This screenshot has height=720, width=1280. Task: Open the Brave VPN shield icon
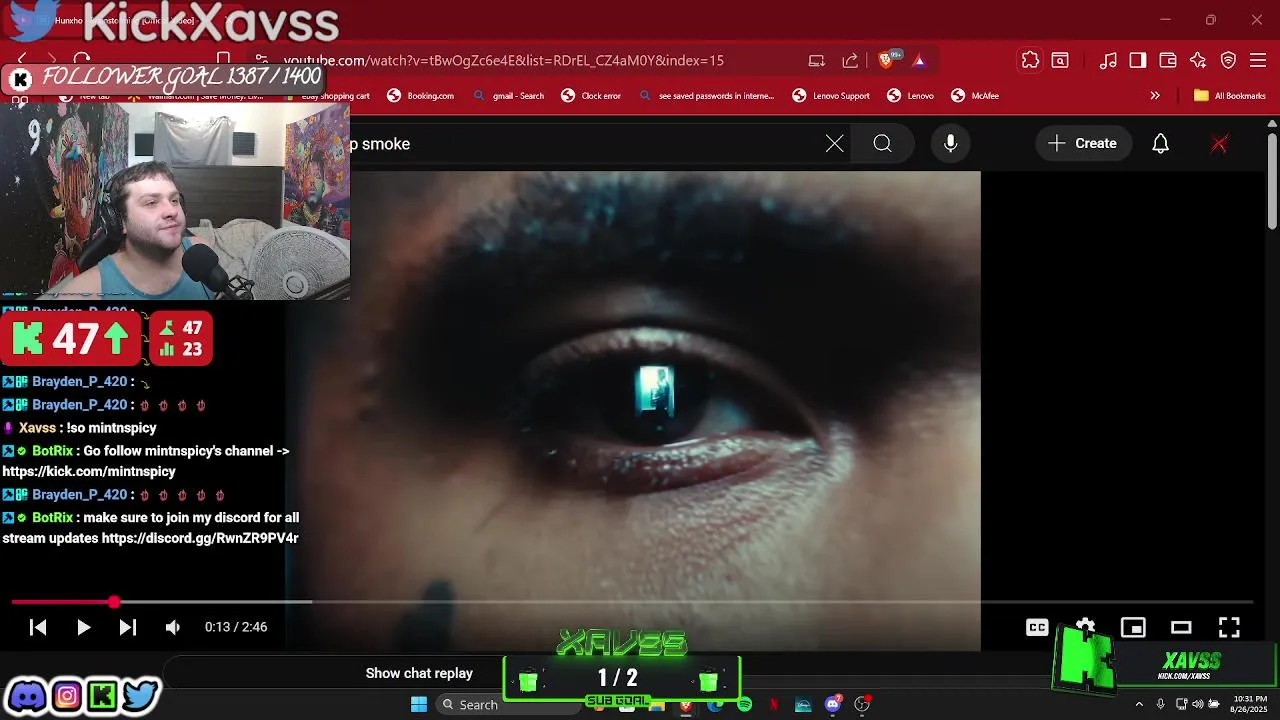pos(1229,60)
